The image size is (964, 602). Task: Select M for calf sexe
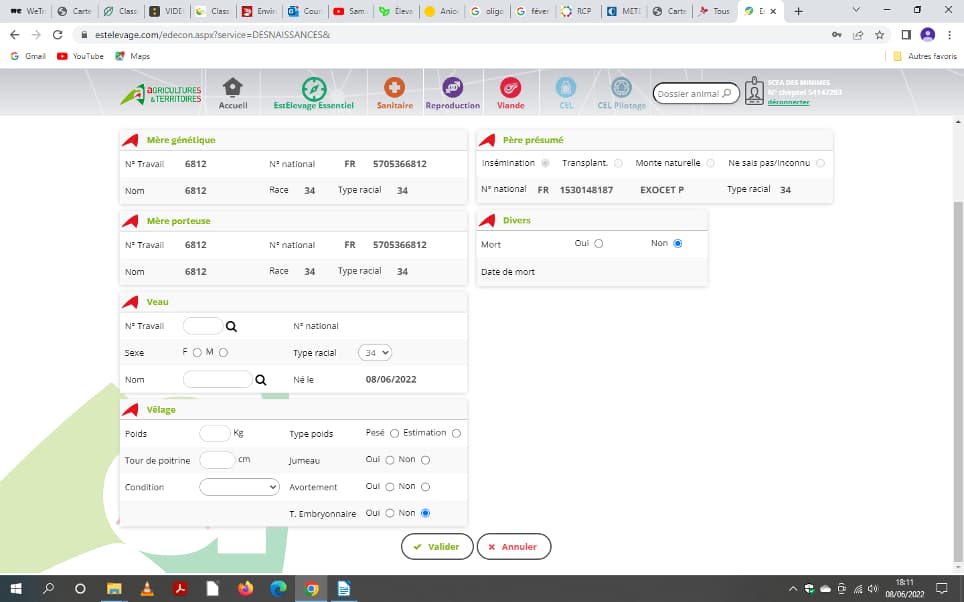[223, 352]
